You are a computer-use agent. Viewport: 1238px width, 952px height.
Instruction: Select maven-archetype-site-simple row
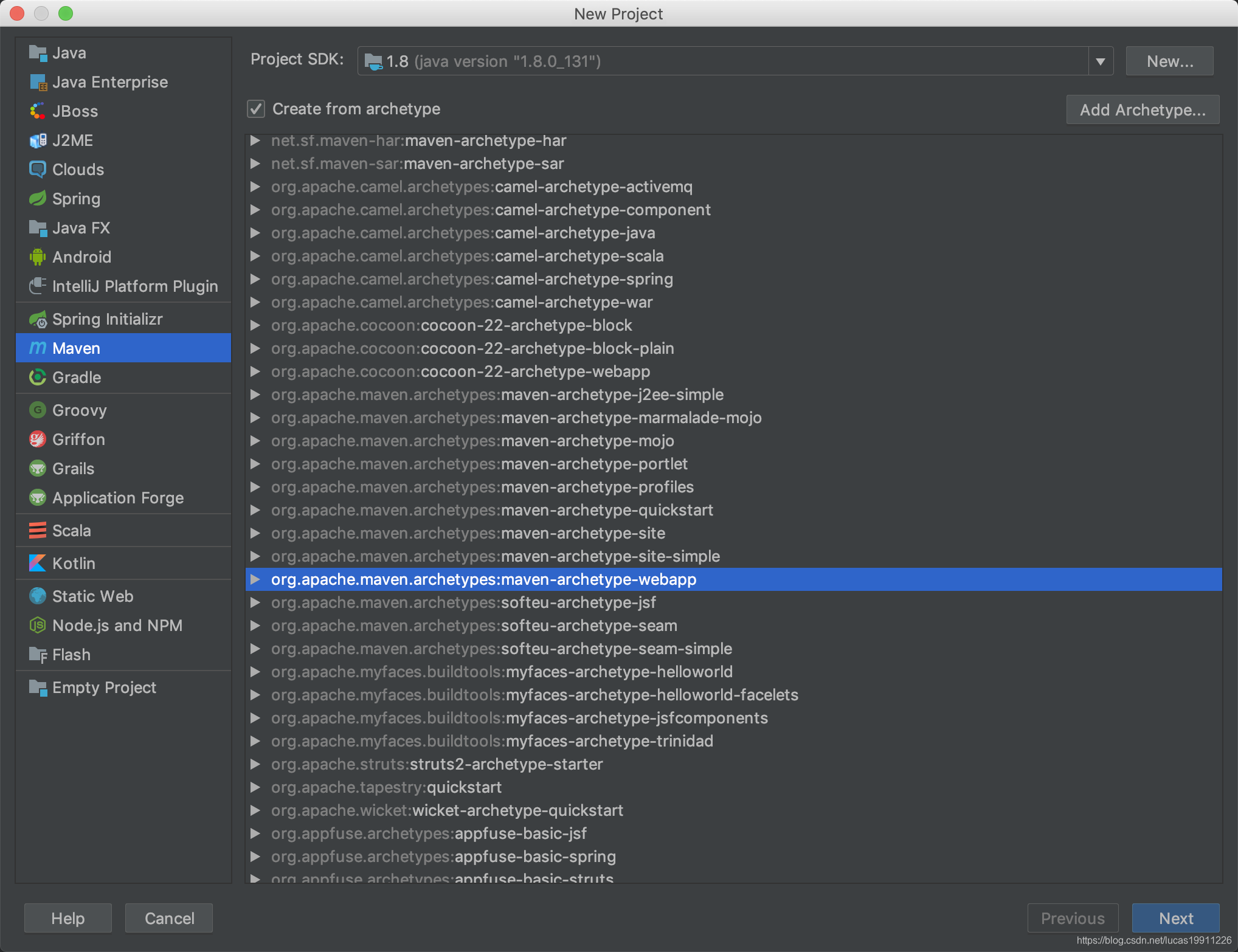(x=733, y=556)
